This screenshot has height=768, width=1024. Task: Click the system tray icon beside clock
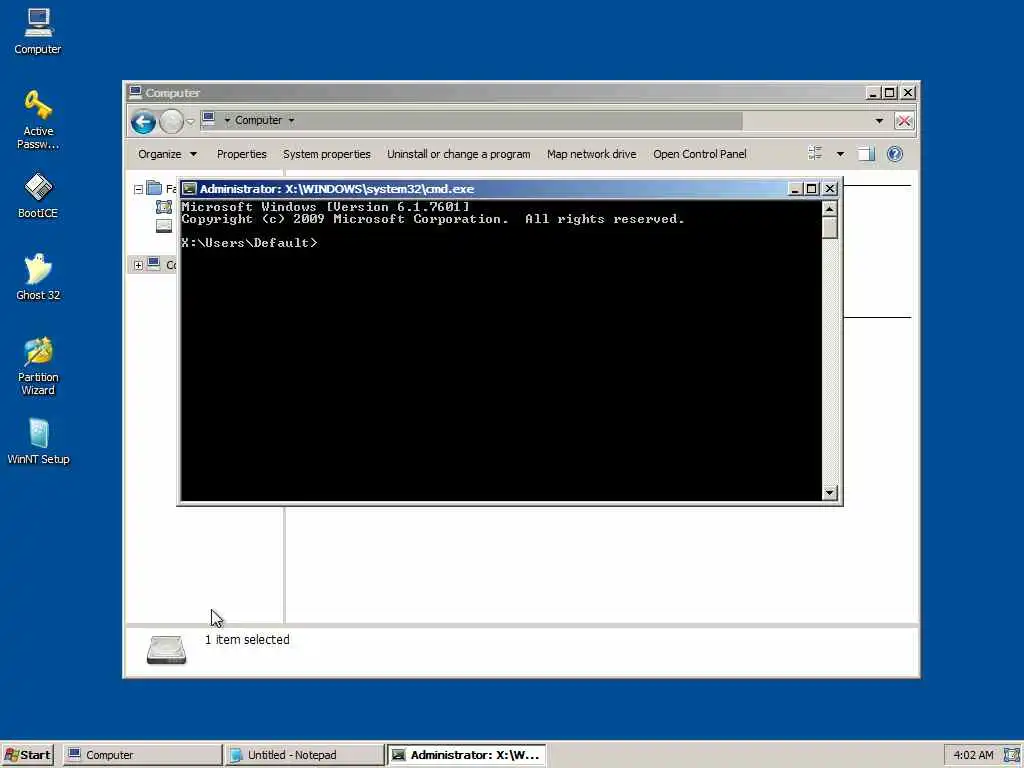click(x=1011, y=755)
